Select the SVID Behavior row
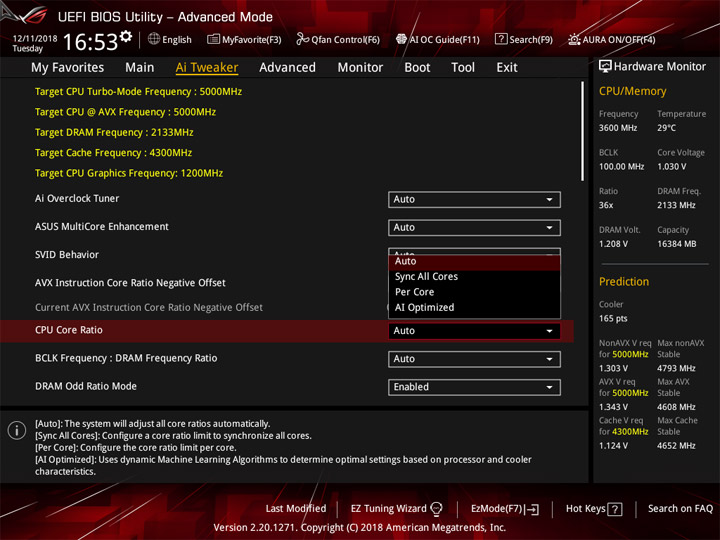Screen dimensions: 720x540 (x=67, y=254)
